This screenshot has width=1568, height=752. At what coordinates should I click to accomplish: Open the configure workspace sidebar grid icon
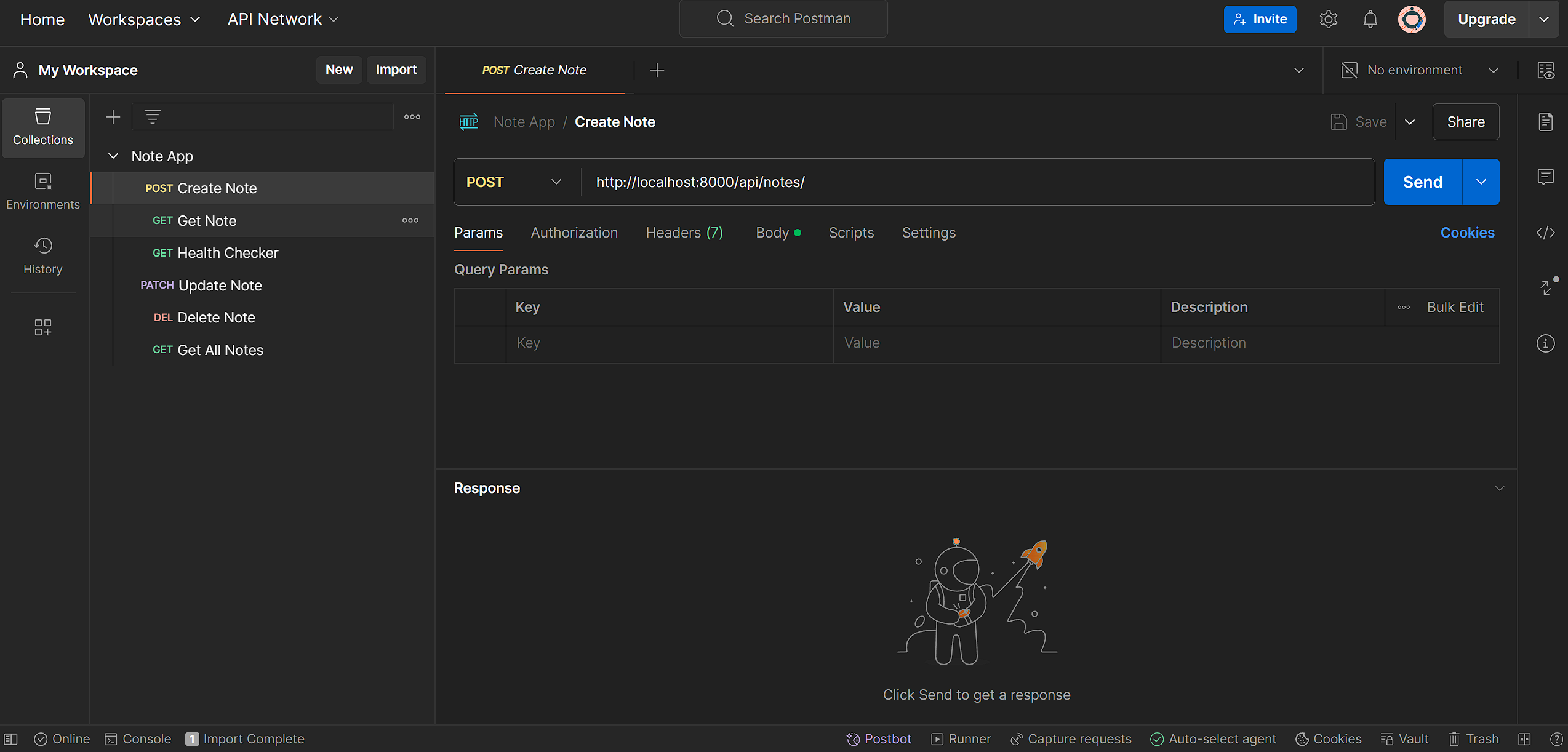coord(43,327)
